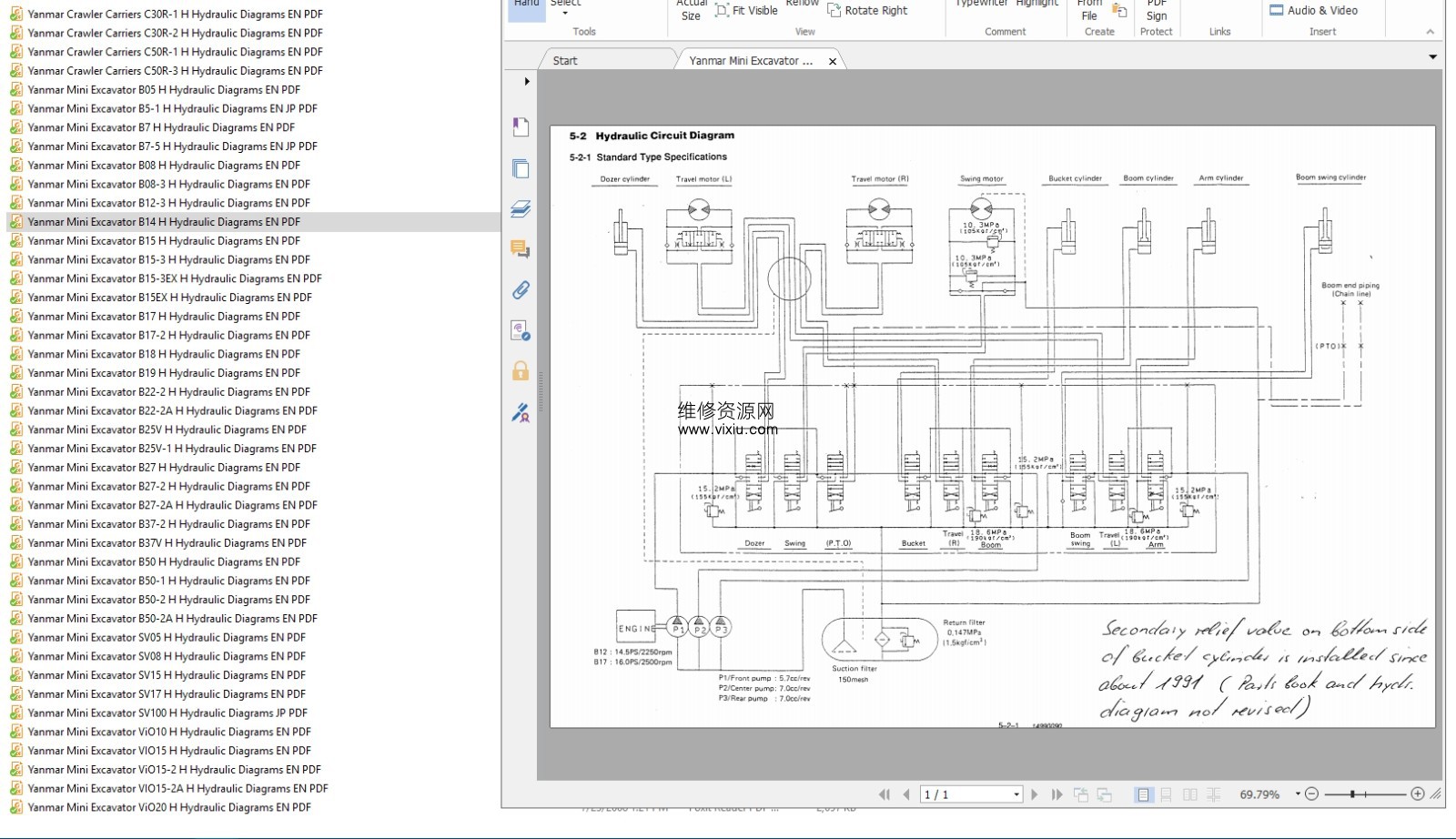Open the Attachments paperclip panel
The image size is (1456, 839).
click(521, 290)
